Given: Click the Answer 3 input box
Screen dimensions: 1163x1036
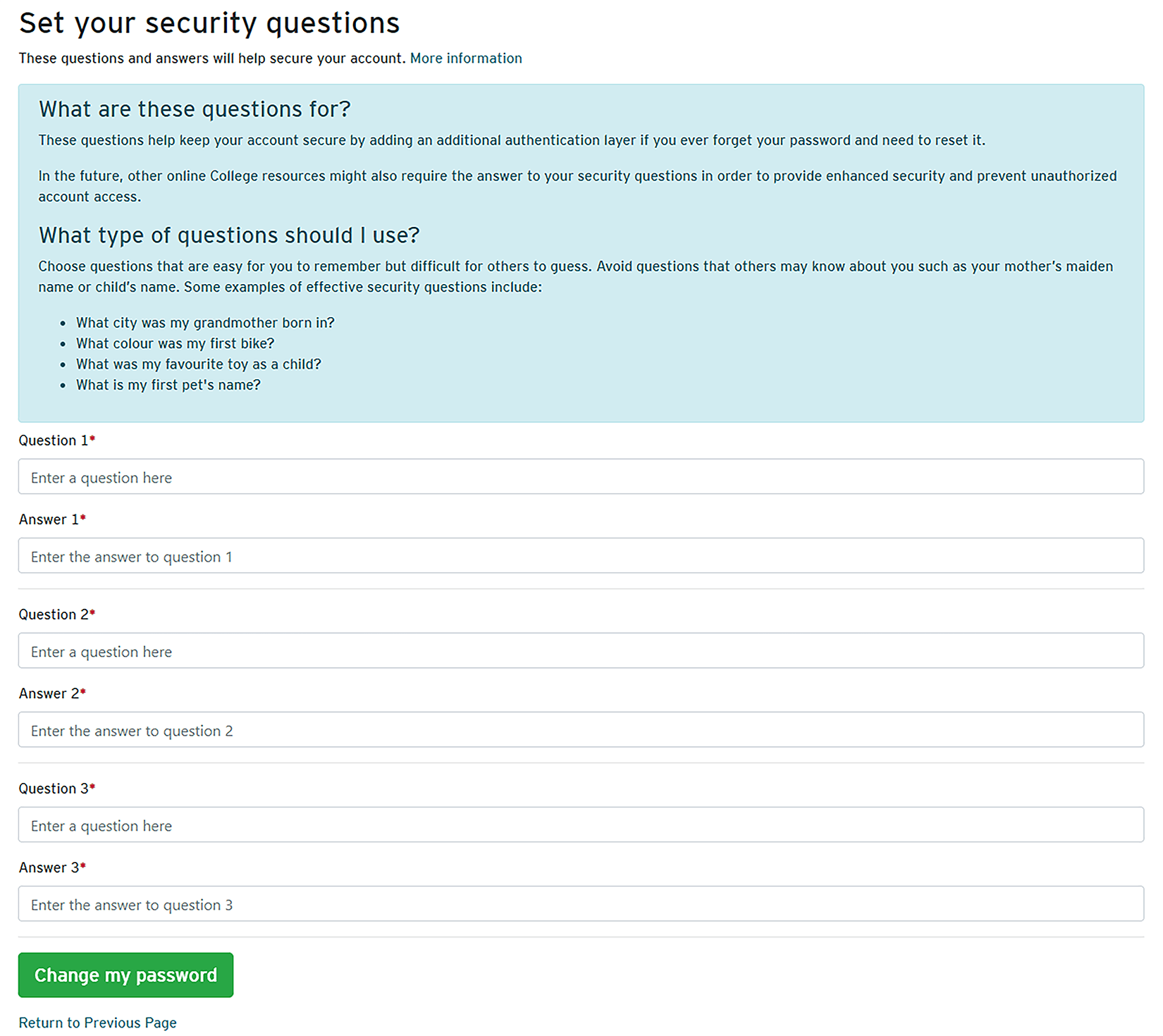Looking at the screenshot, I should point(580,904).
